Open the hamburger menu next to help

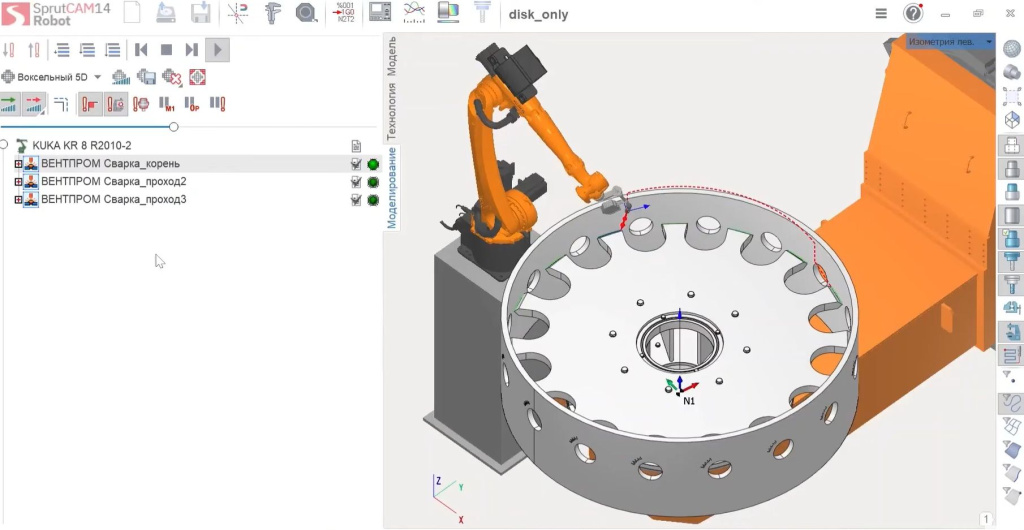pyautogui.click(x=881, y=14)
